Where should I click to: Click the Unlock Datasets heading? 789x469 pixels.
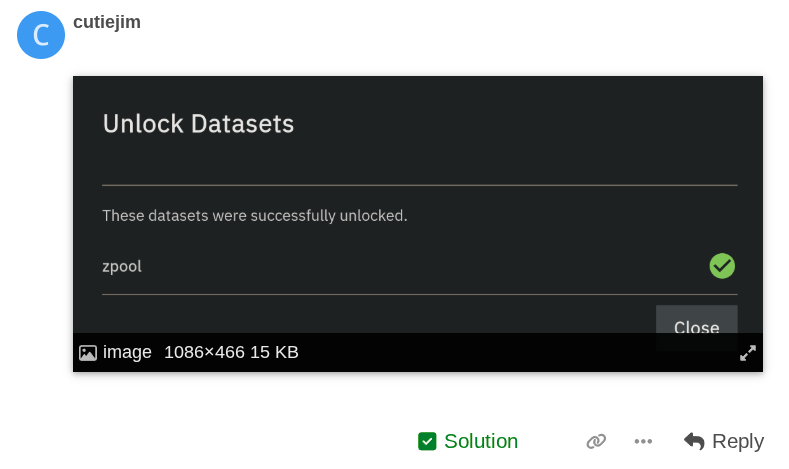point(198,124)
